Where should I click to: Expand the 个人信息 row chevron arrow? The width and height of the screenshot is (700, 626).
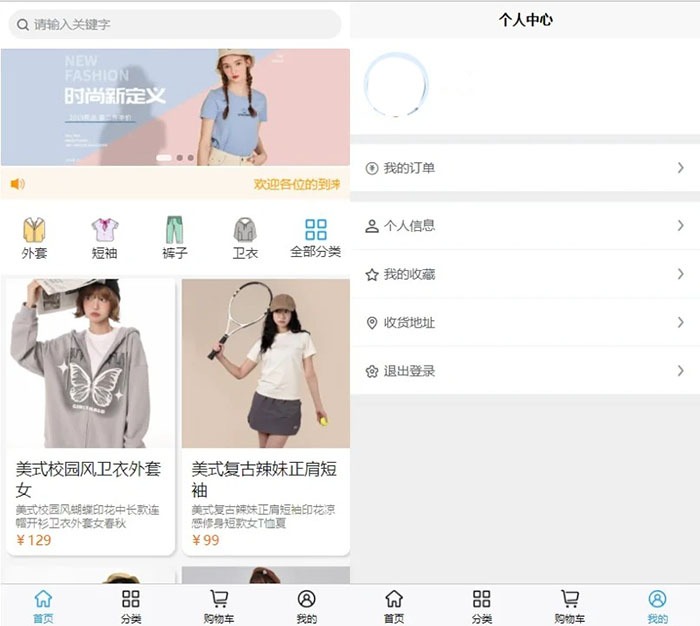click(x=680, y=226)
